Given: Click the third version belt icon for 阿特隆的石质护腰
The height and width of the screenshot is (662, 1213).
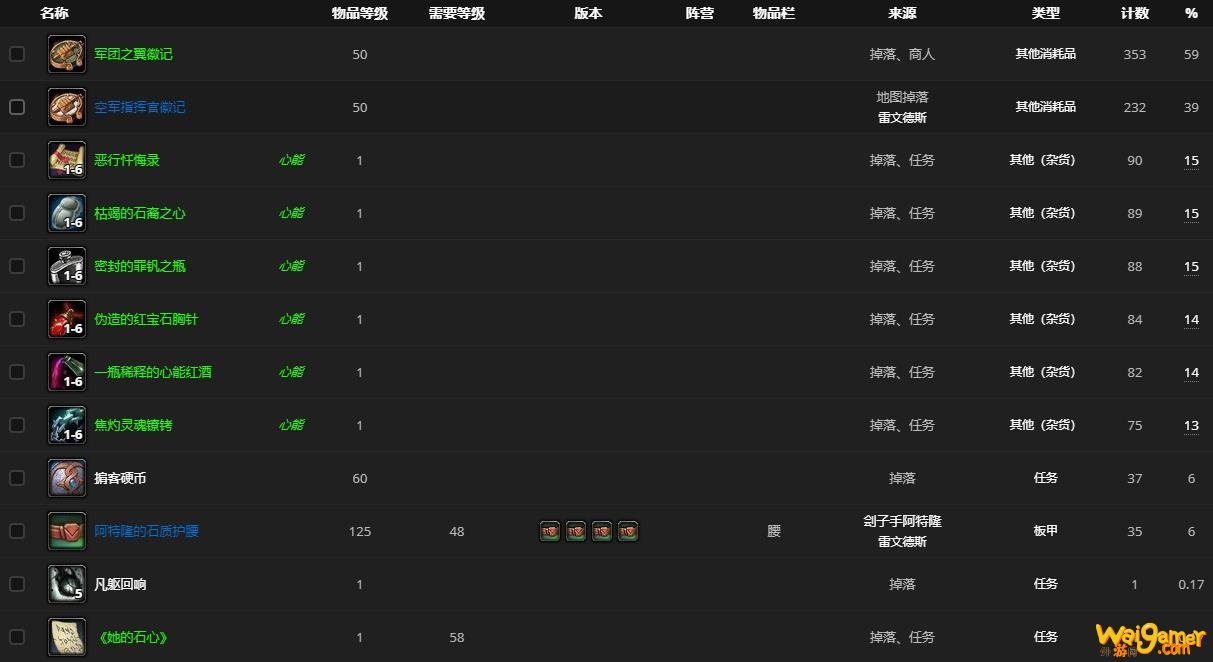Looking at the screenshot, I should [x=602, y=531].
